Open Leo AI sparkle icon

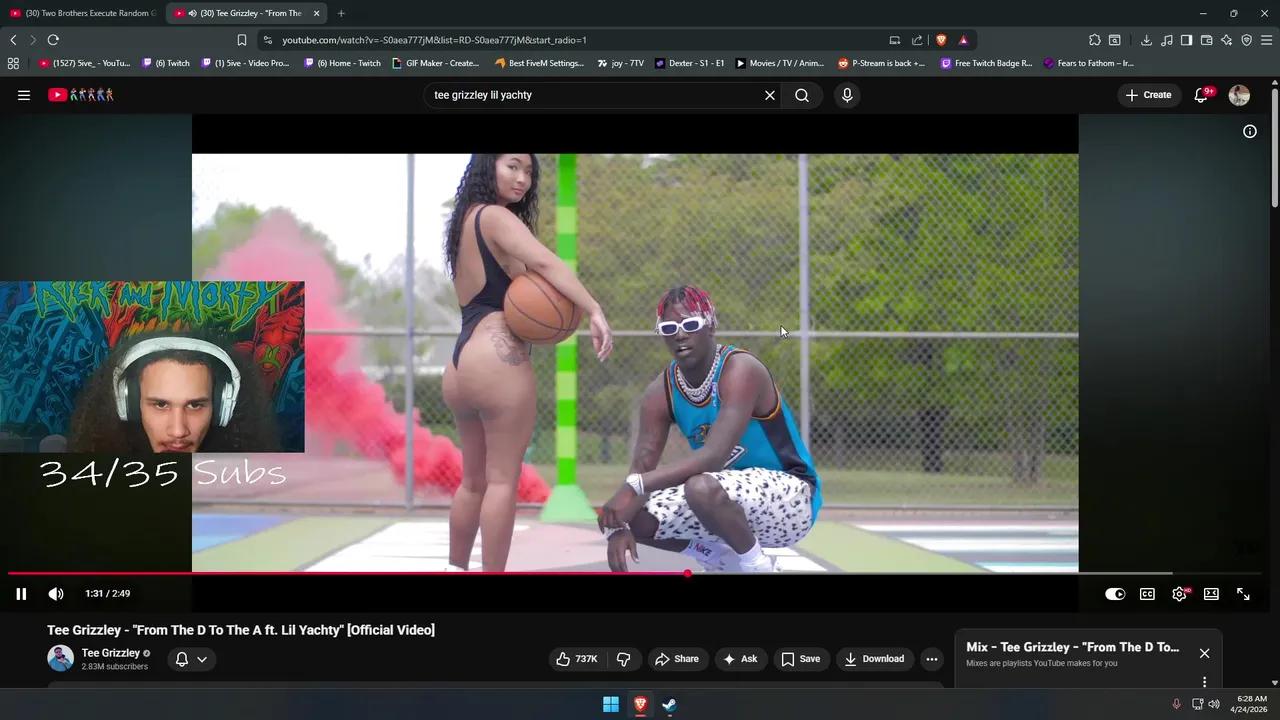point(1227,40)
